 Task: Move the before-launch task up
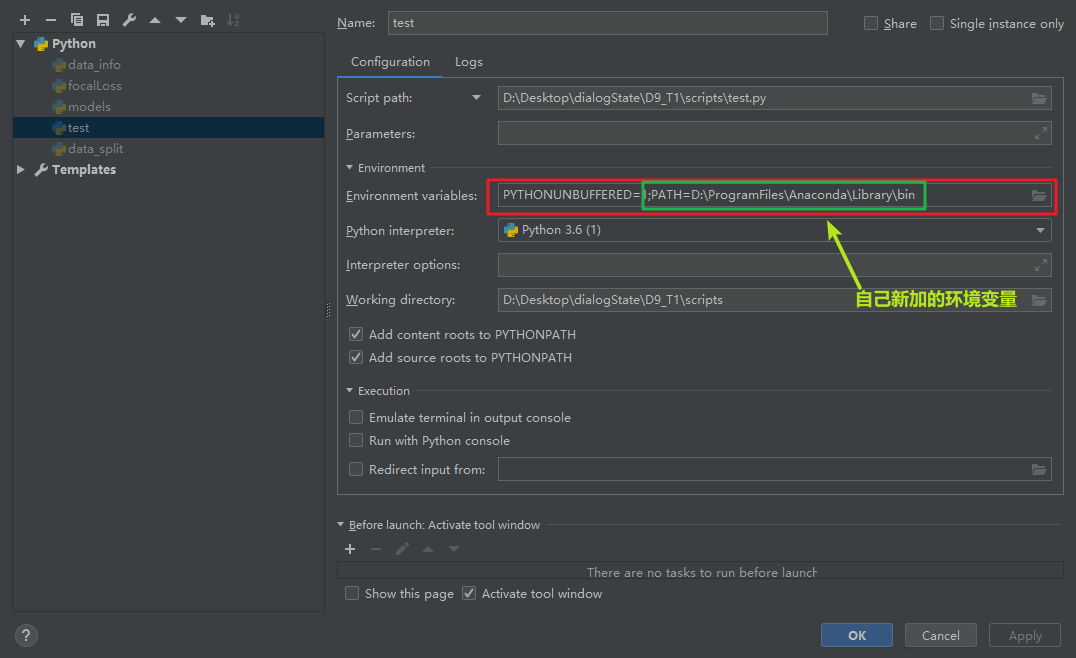[428, 549]
